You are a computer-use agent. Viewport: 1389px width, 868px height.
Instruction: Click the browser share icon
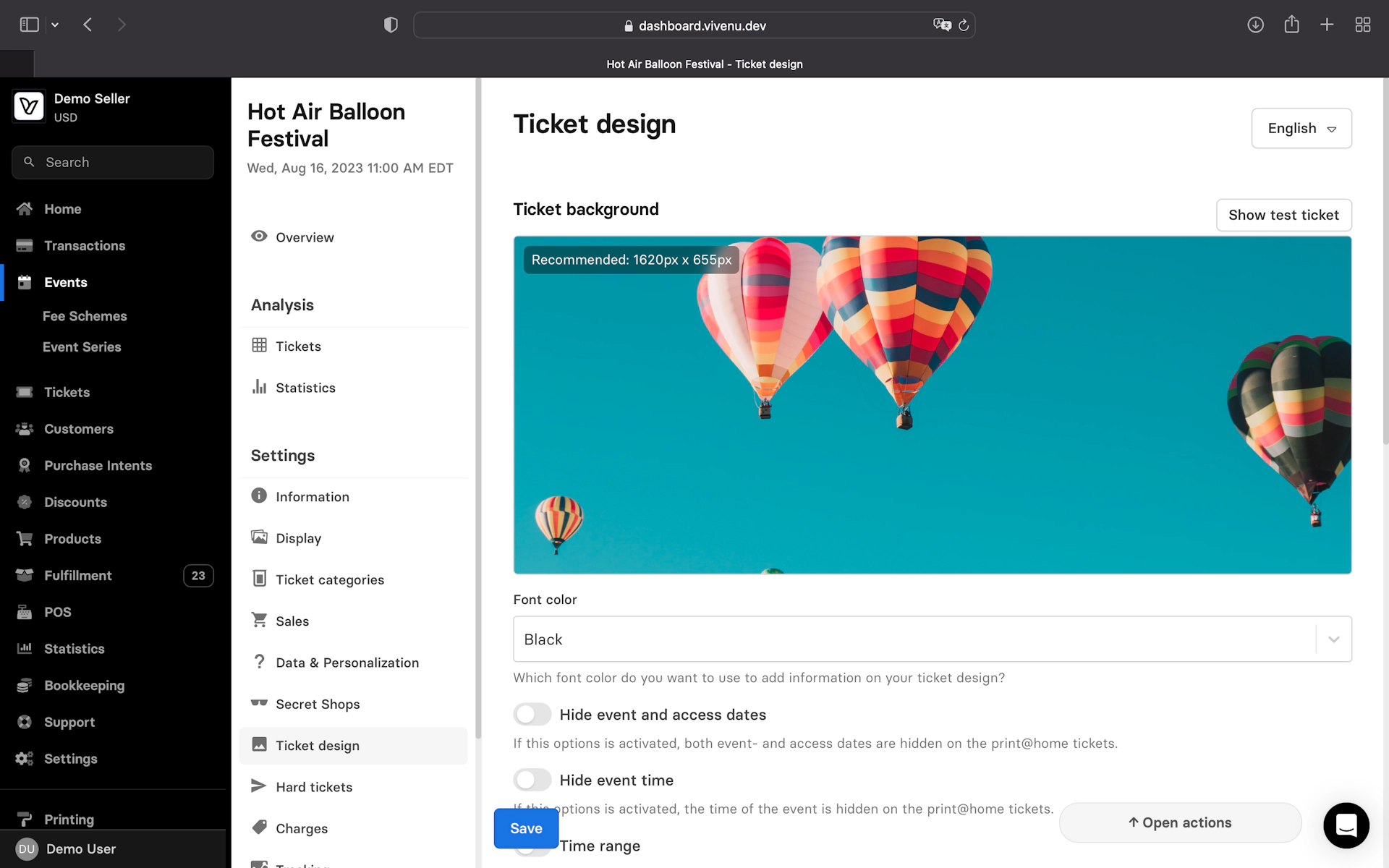click(x=1291, y=25)
